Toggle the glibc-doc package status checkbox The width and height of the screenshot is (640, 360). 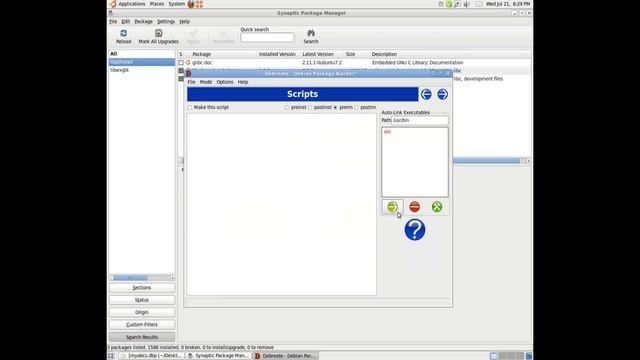point(181,62)
